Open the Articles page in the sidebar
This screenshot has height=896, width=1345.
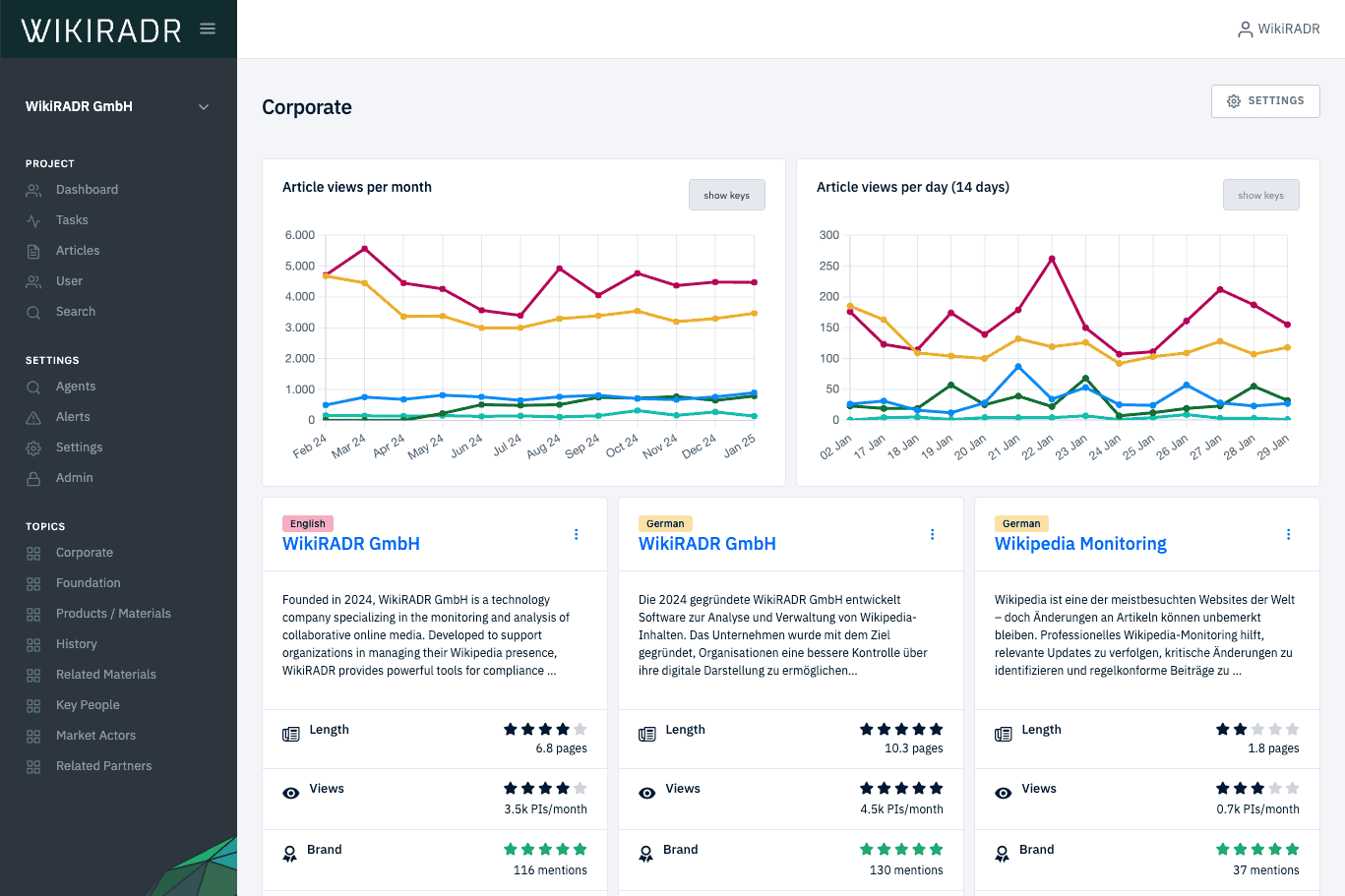pyautogui.click(x=78, y=251)
